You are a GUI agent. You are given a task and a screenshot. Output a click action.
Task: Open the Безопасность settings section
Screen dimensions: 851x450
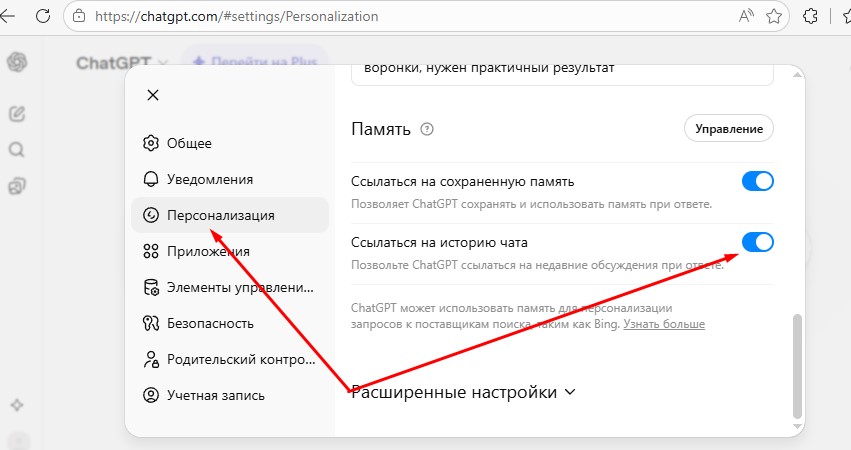pyautogui.click(x=230, y=324)
